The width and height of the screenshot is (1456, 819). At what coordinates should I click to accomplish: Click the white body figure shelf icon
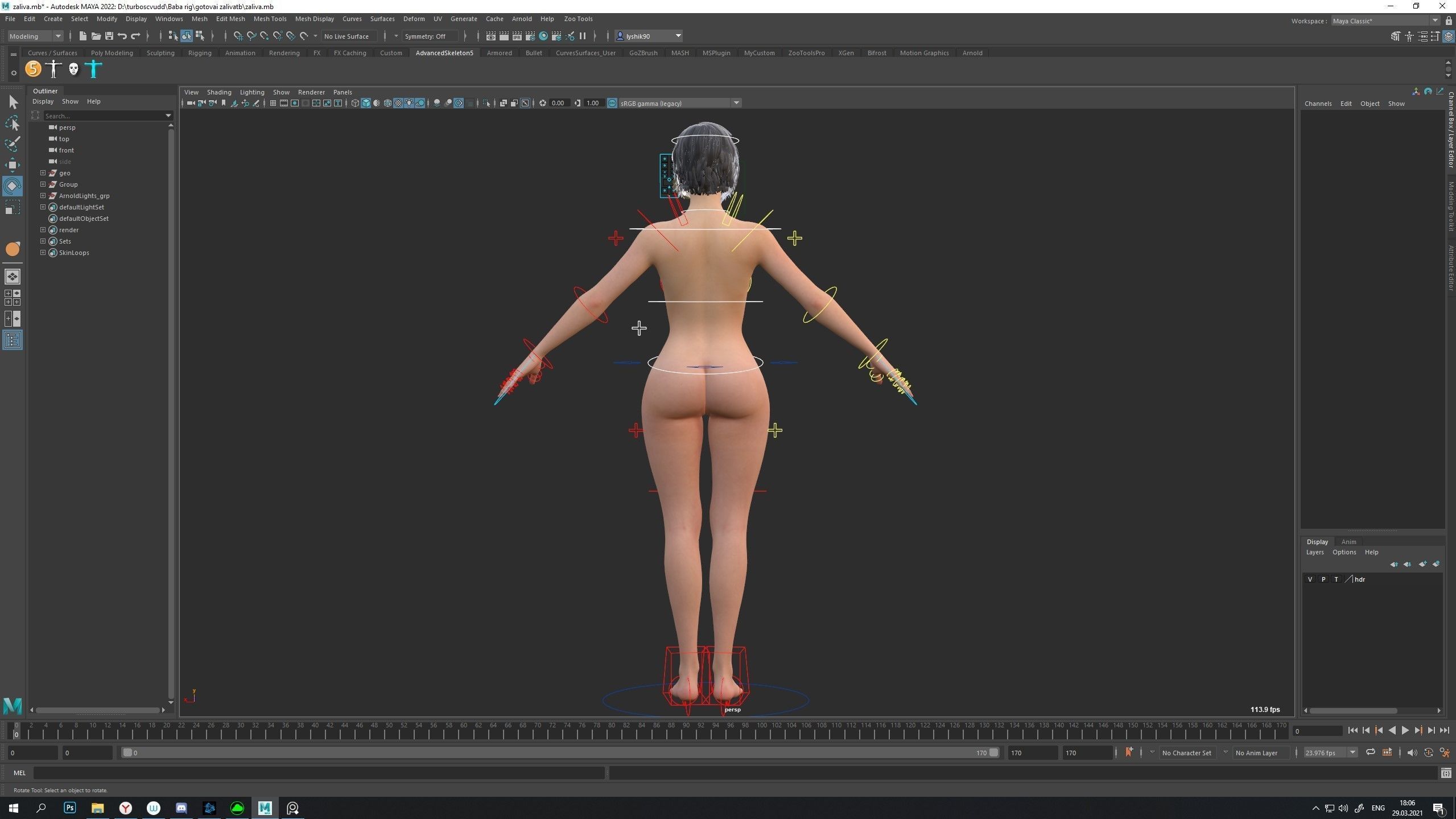coord(53,69)
